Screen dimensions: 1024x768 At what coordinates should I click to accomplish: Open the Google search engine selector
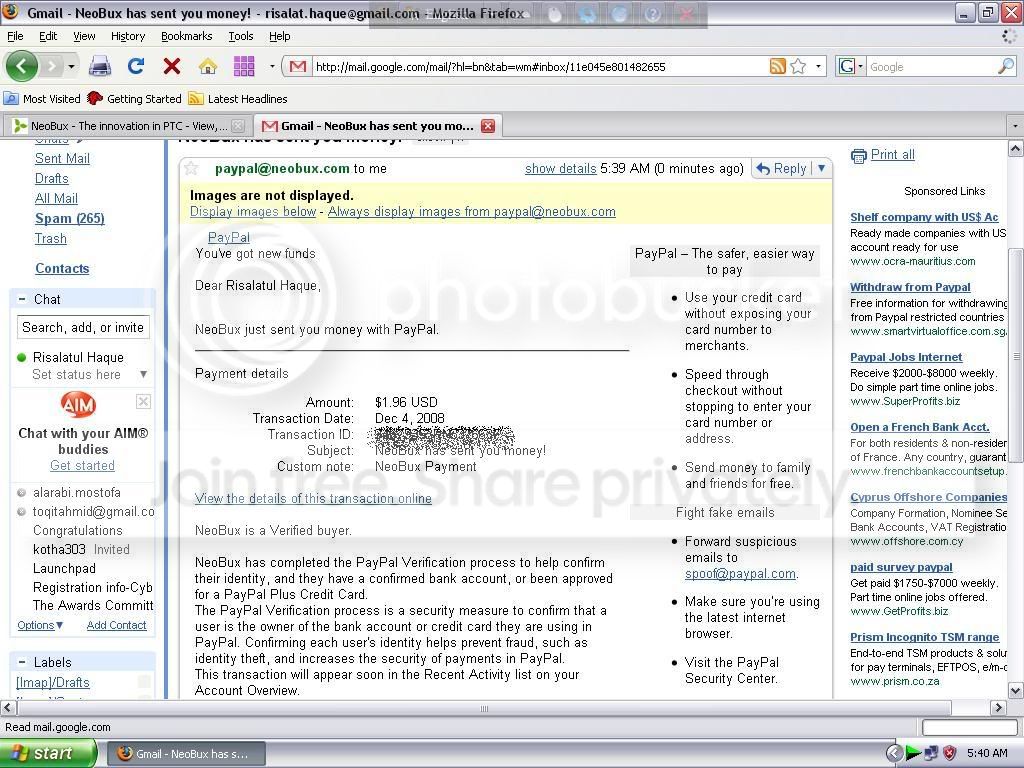coord(850,66)
